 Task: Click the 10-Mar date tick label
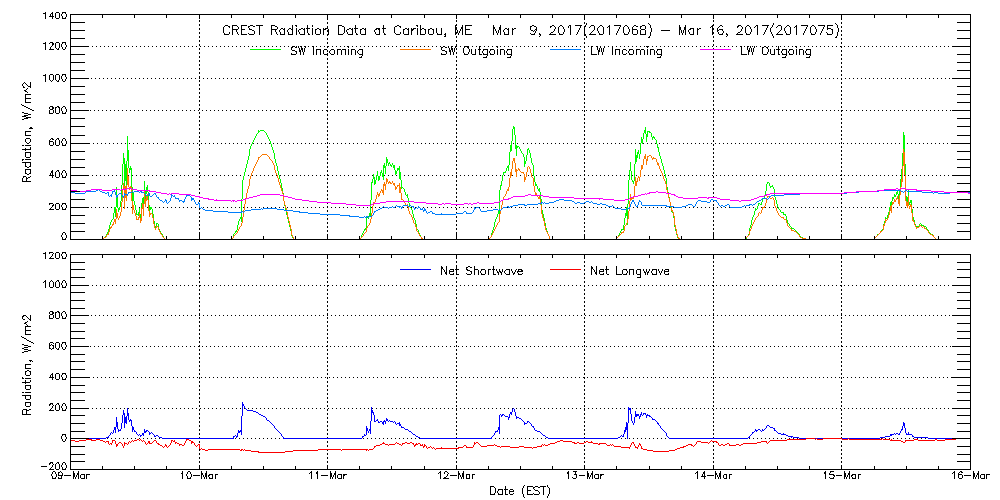pyautogui.click(x=199, y=478)
